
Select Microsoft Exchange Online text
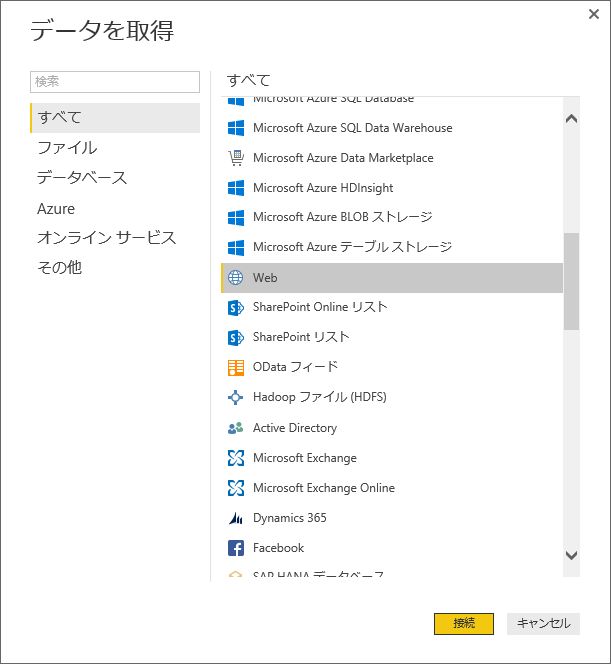pos(324,488)
